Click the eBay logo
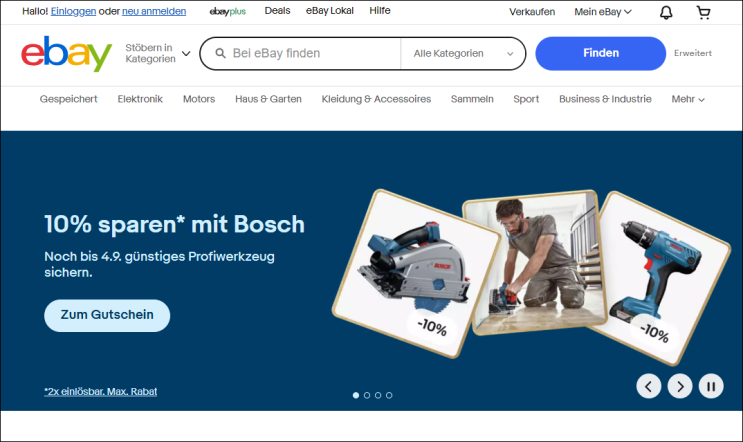The image size is (743, 442). (66, 54)
